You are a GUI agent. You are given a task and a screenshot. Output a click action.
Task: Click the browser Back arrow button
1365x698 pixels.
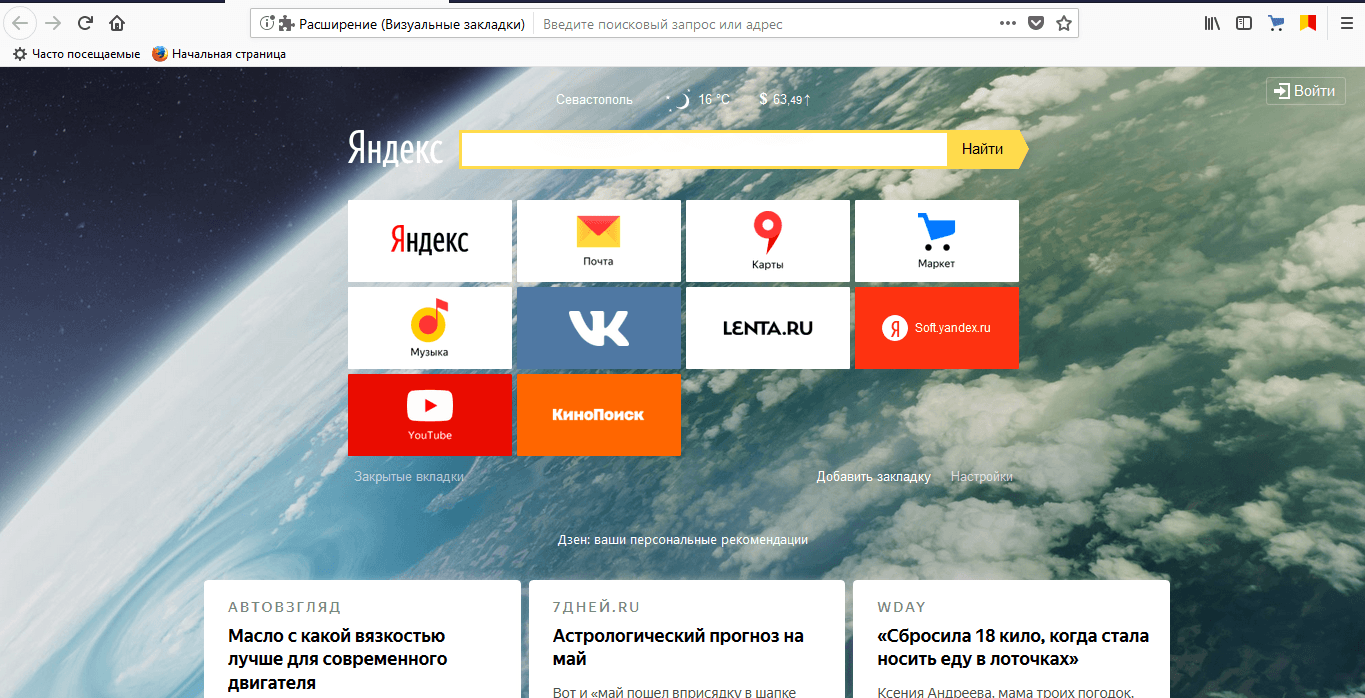pyautogui.click(x=19, y=23)
